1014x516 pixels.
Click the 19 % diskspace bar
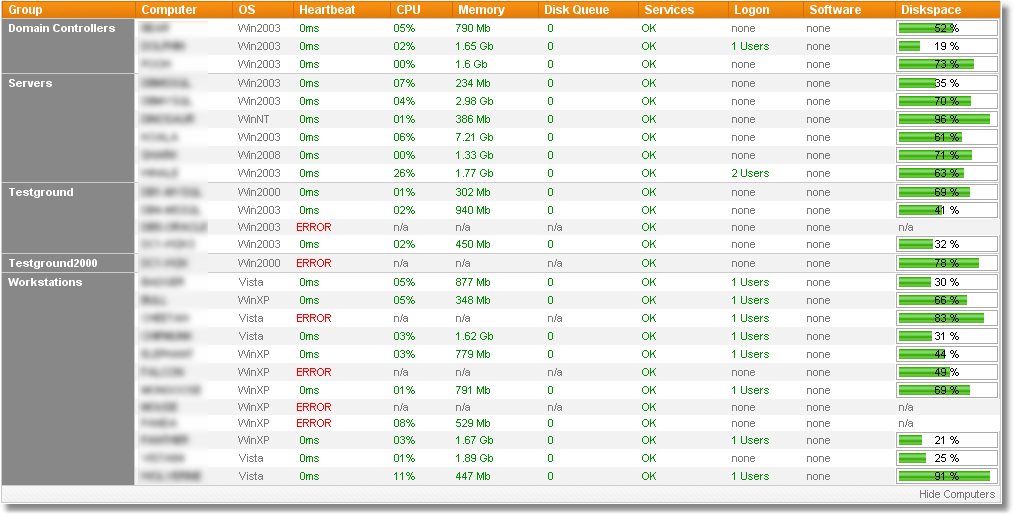click(x=947, y=47)
